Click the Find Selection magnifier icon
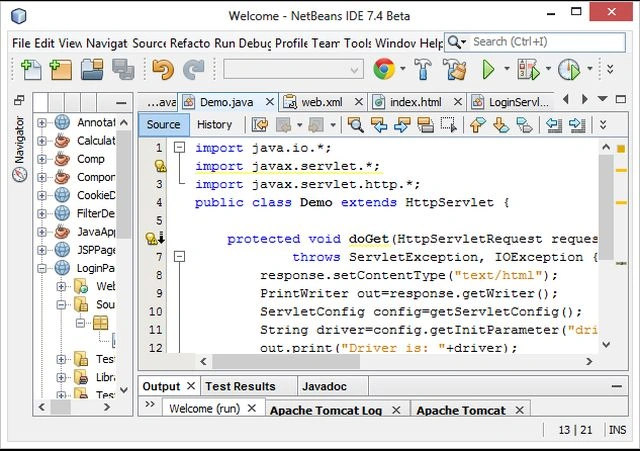The width and height of the screenshot is (640, 451). click(x=356, y=125)
